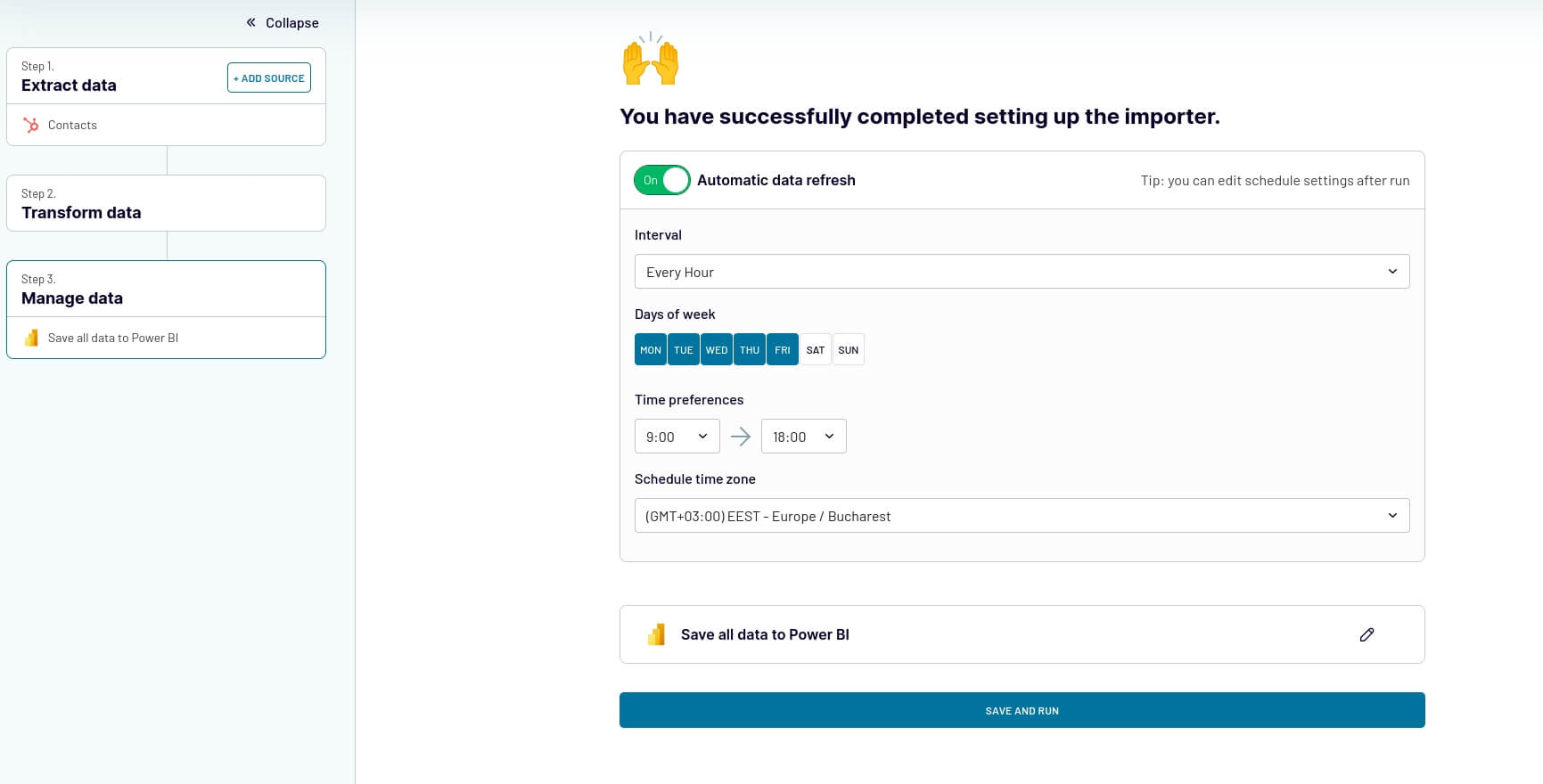The image size is (1543, 784).
Task: Enable SAT in Days of week
Action: [x=815, y=349]
